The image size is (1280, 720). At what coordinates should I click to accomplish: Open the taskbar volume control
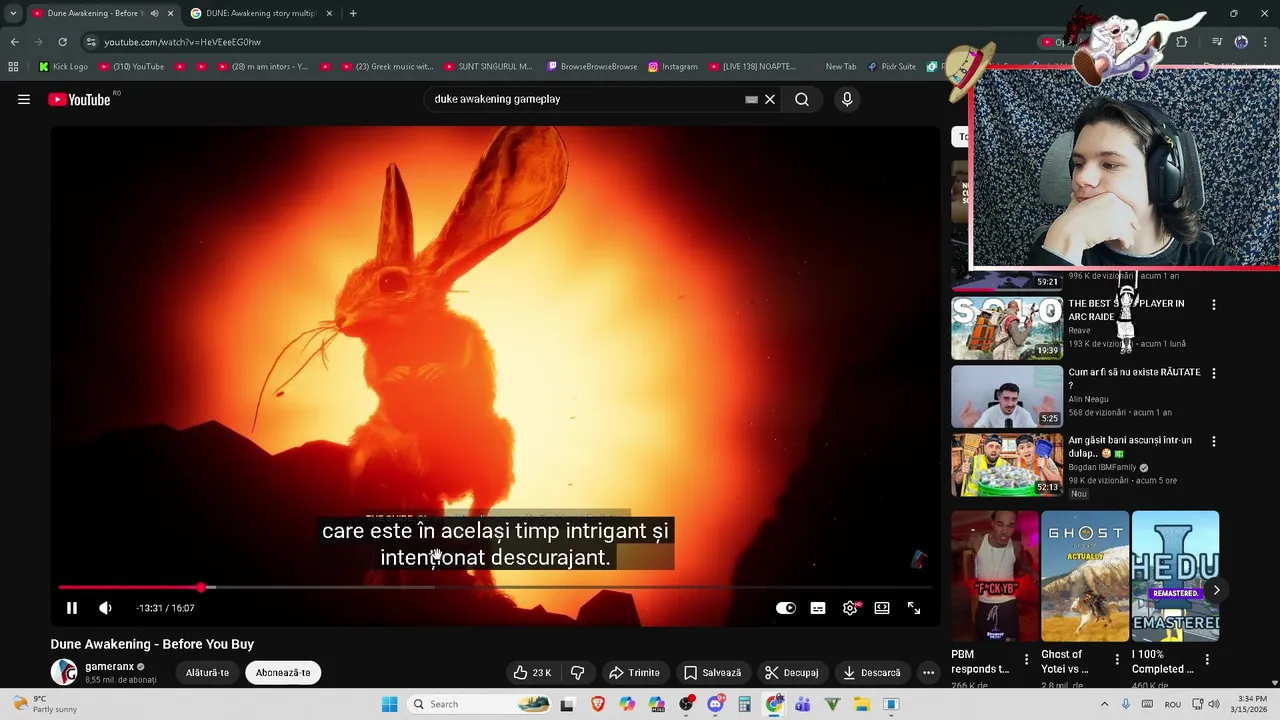pyautogui.click(x=1214, y=704)
